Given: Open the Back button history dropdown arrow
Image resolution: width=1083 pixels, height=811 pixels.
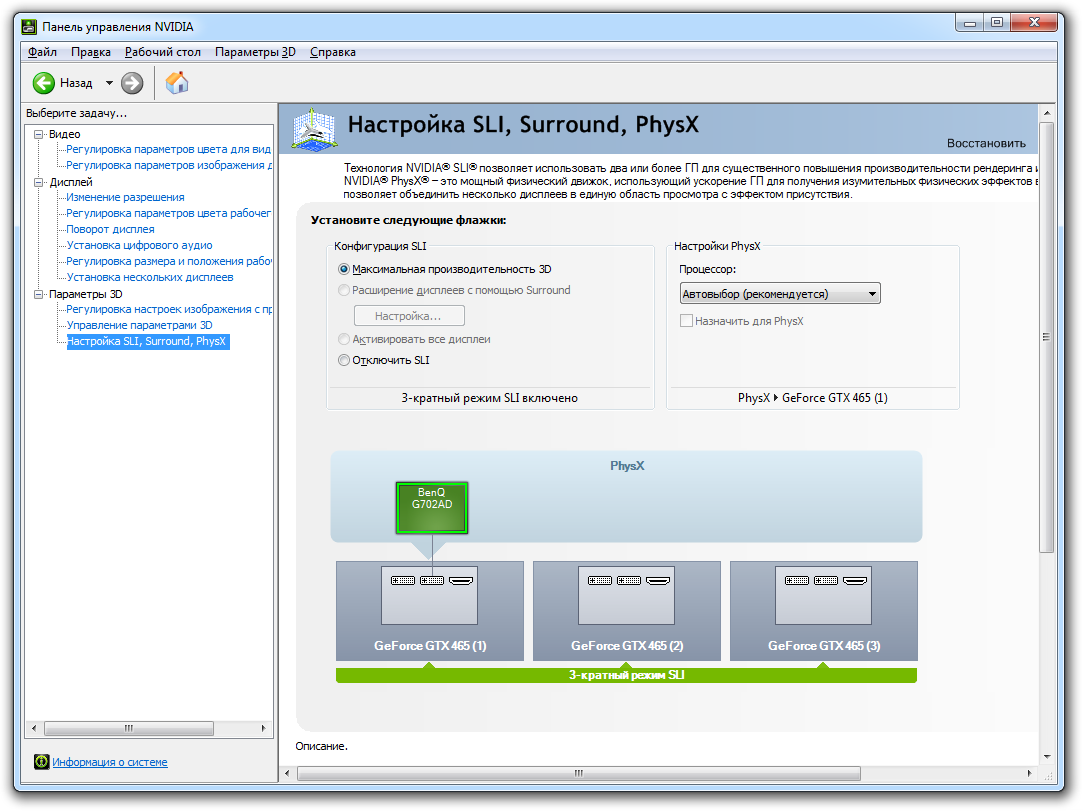Looking at the screenshot, I should 109,83.
